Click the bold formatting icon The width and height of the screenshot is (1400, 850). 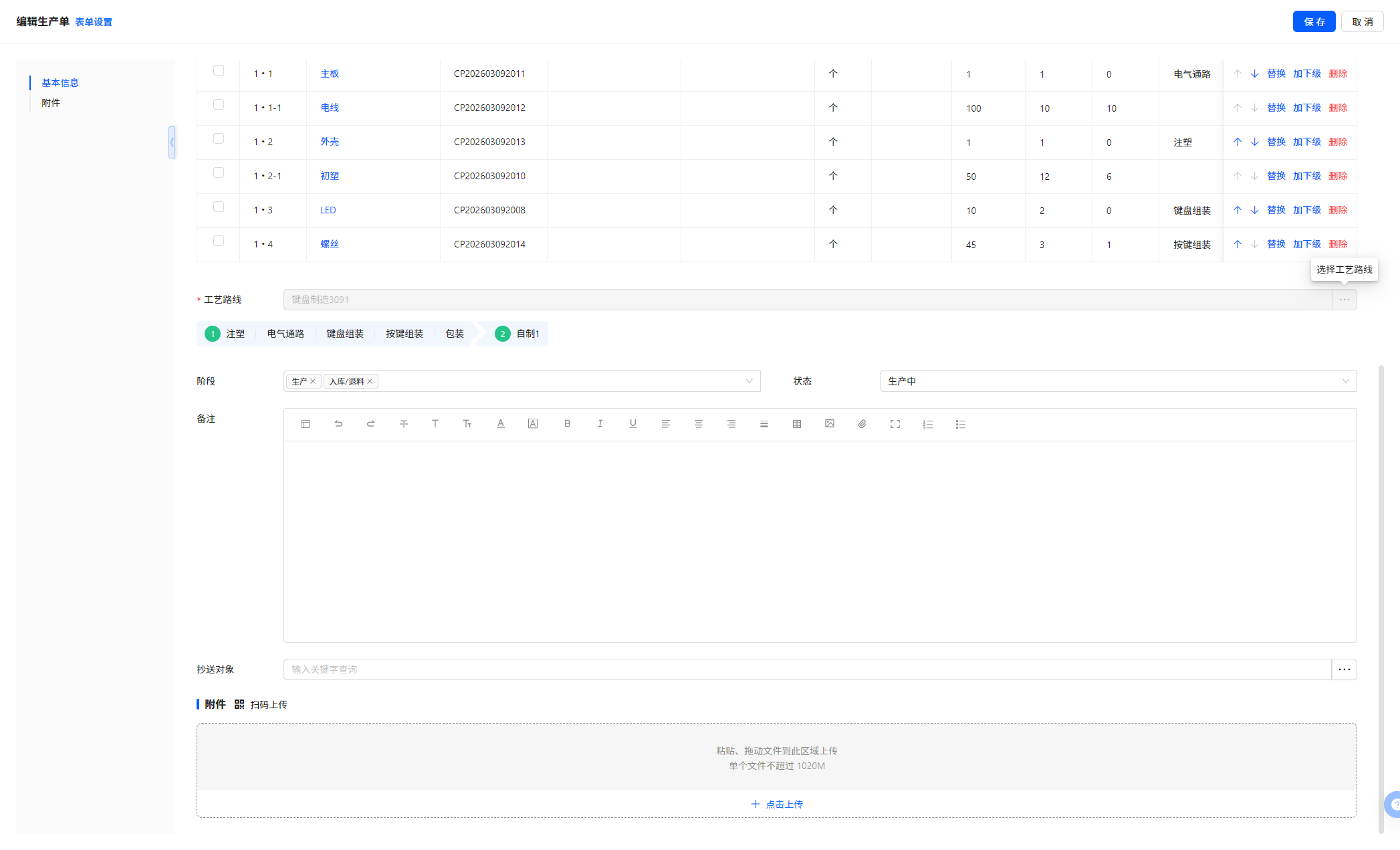pos(567,424)
